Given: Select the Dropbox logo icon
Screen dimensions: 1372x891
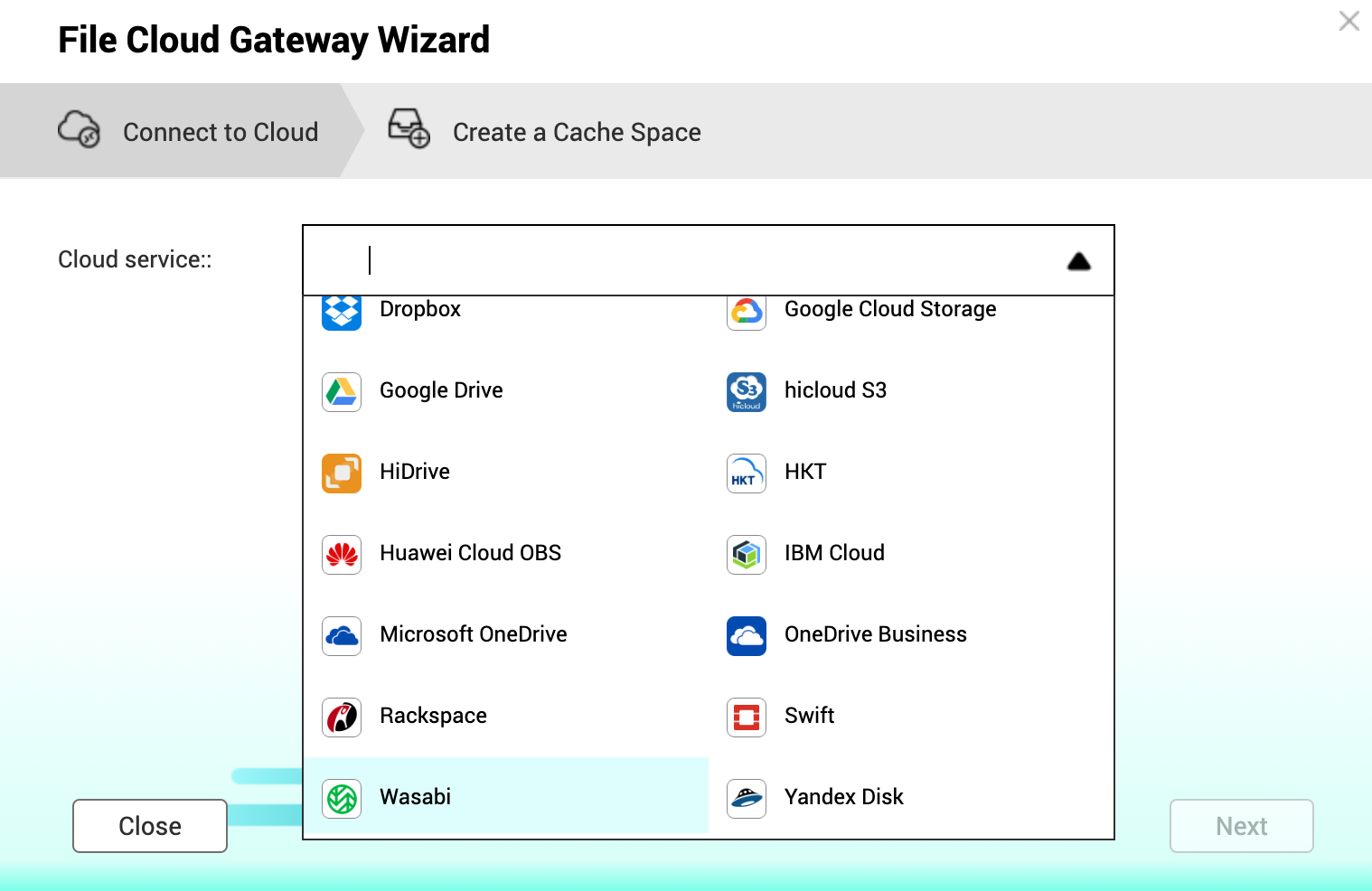Looking at the screenshot, I should point(342,313).
